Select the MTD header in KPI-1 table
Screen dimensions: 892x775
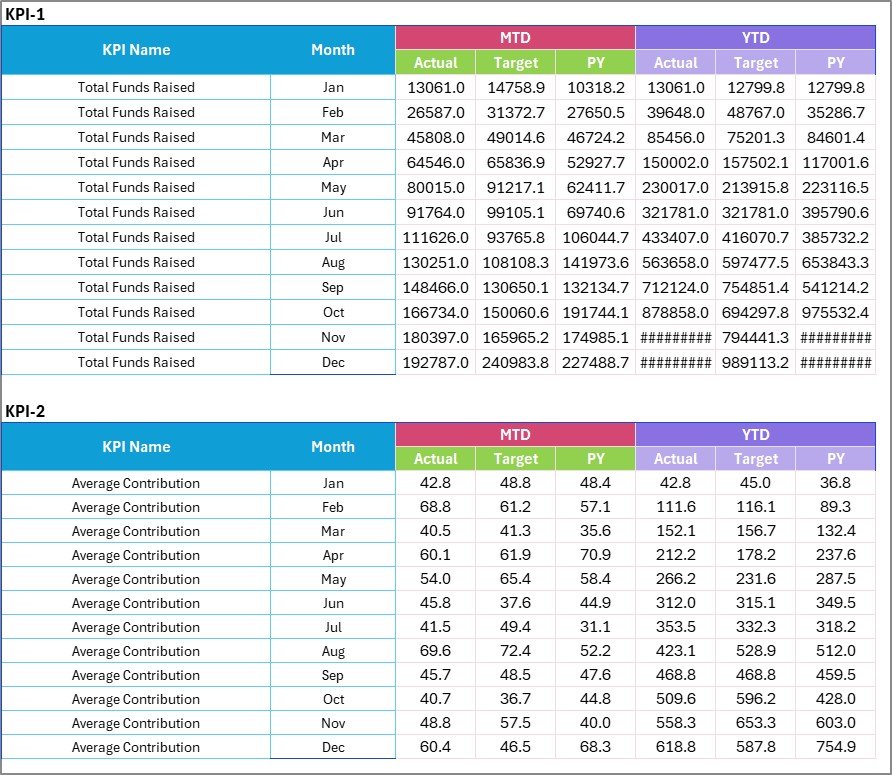(x=516, y=37)
